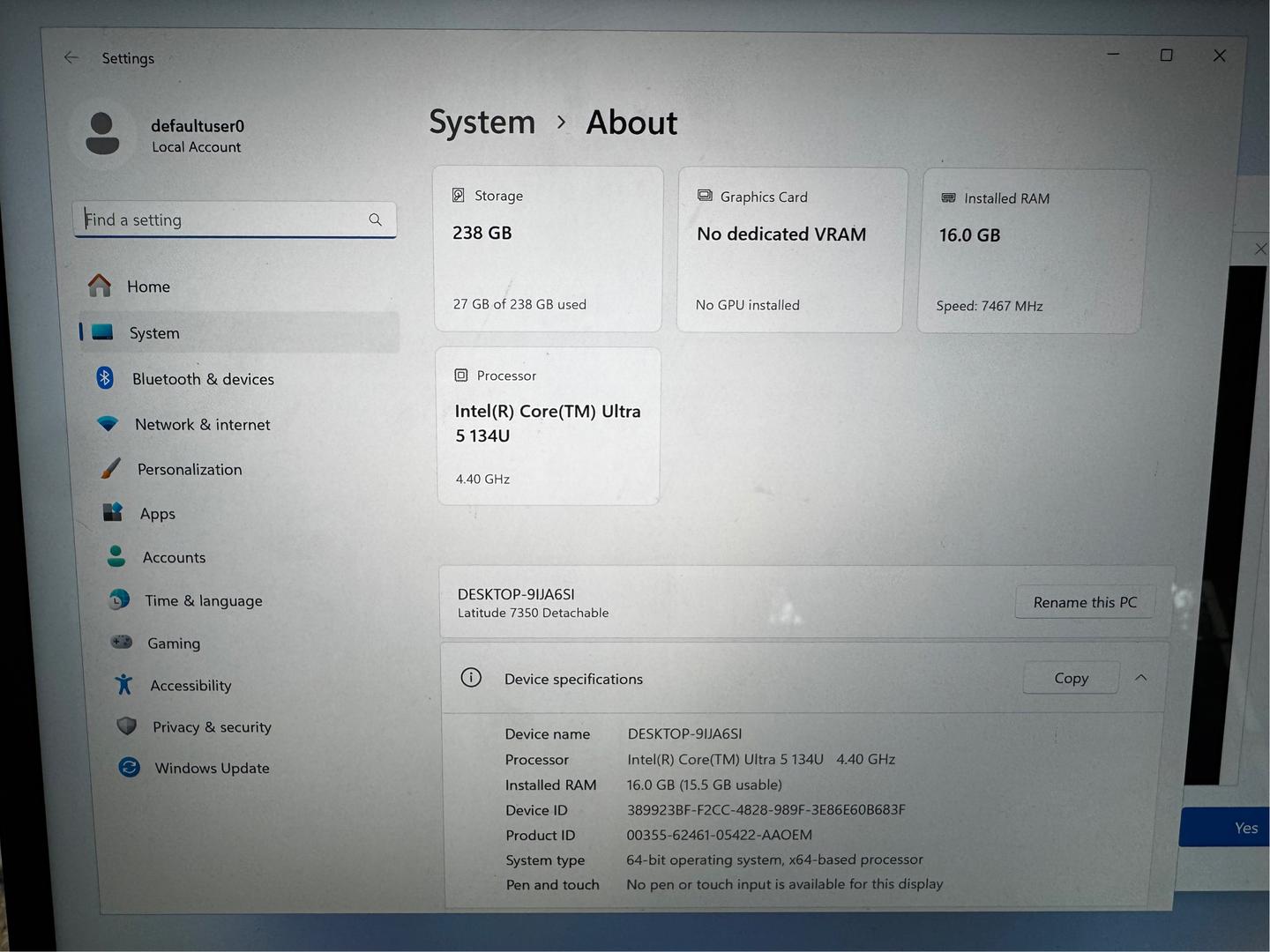The height and width of the screenshot is (952, 1270).
Task: Click the Find a setting field
Action: pos(235,219)
